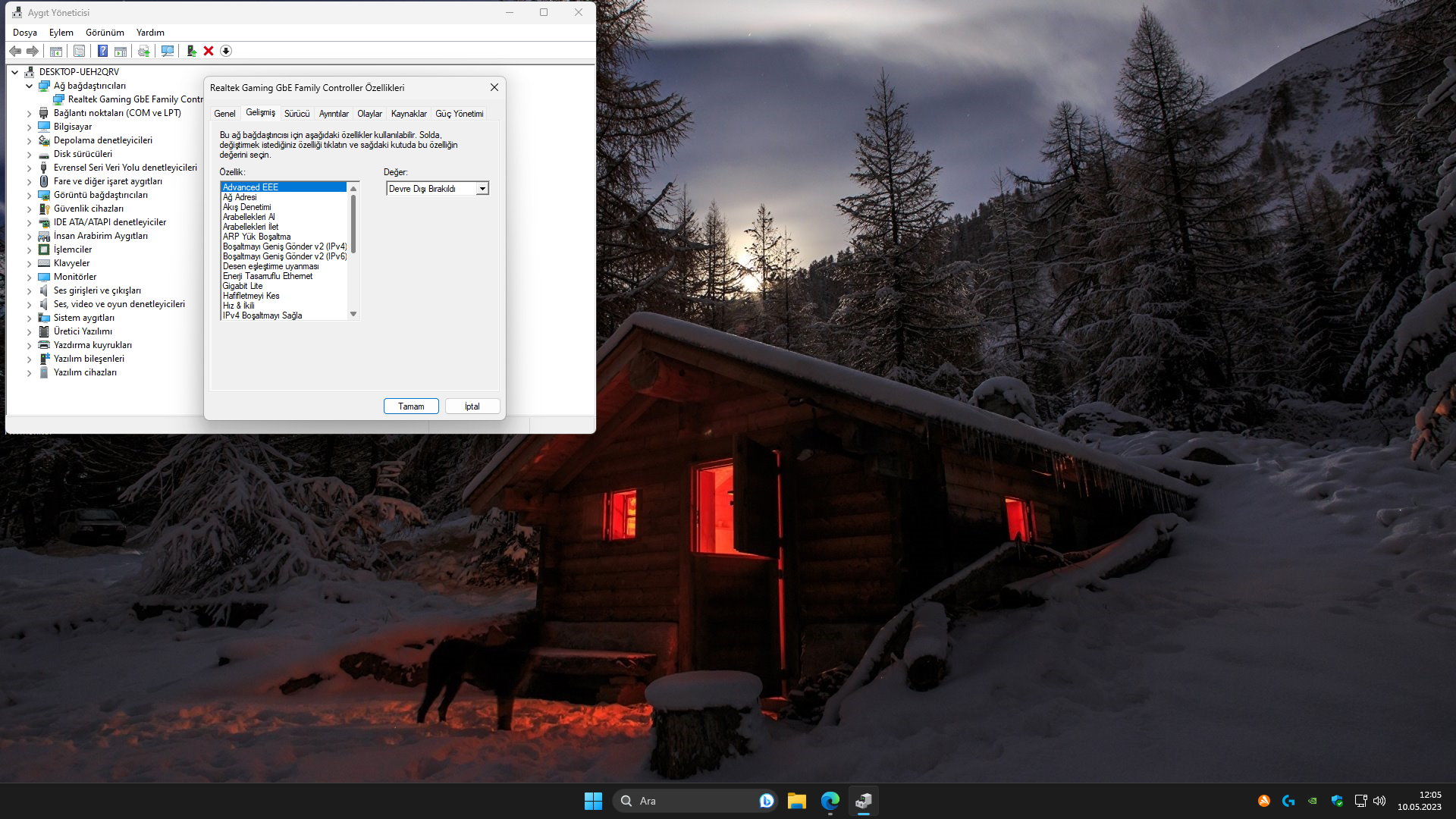Select Gigabit Lite in the property list

click(x=243, y=286)
